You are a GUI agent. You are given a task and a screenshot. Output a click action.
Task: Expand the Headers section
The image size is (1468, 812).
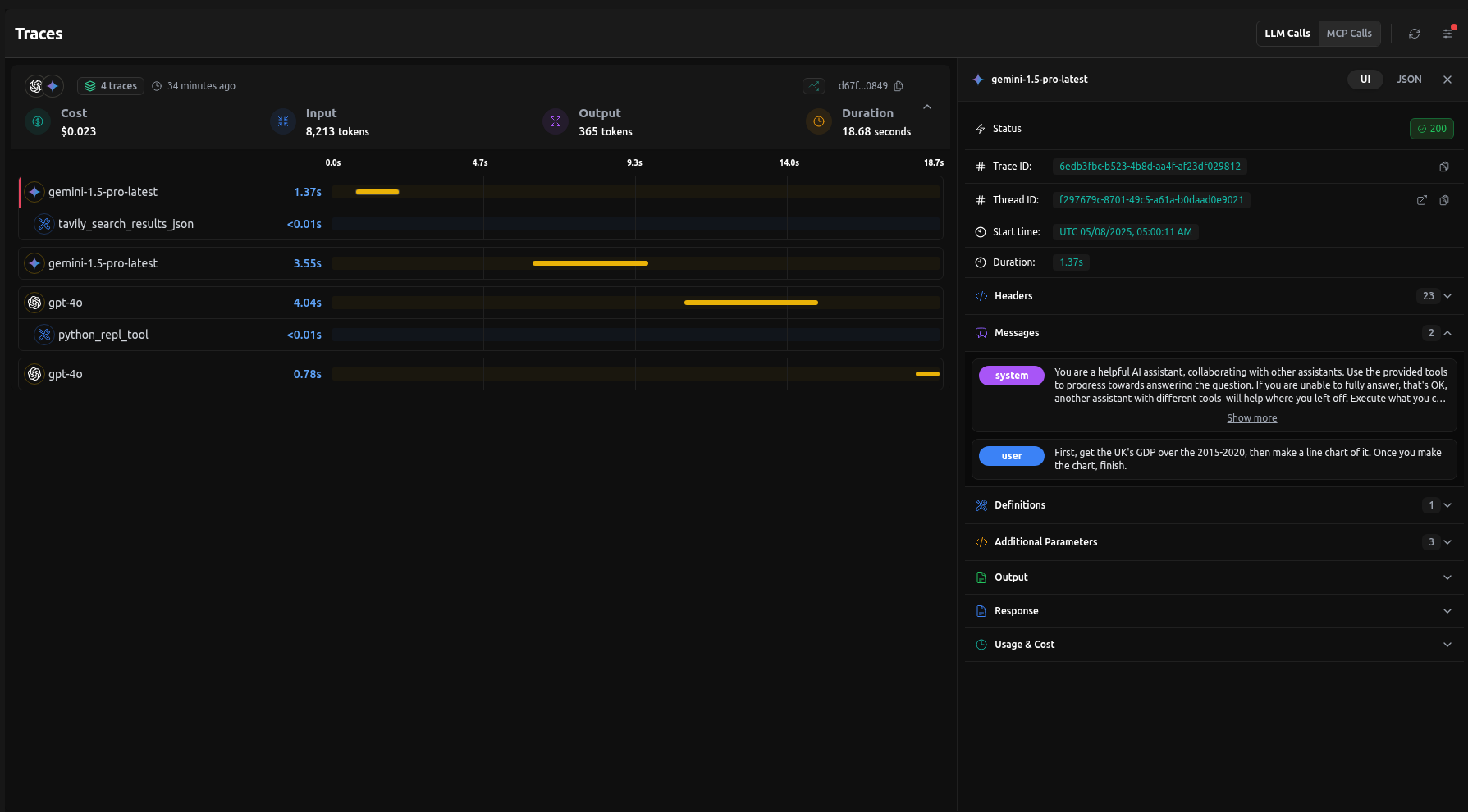click(1447, 295)
